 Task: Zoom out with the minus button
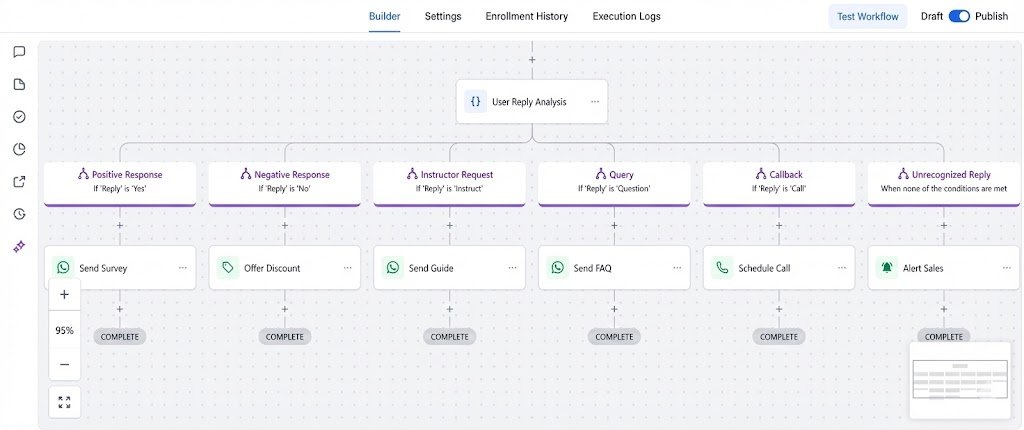coord(64,364)
